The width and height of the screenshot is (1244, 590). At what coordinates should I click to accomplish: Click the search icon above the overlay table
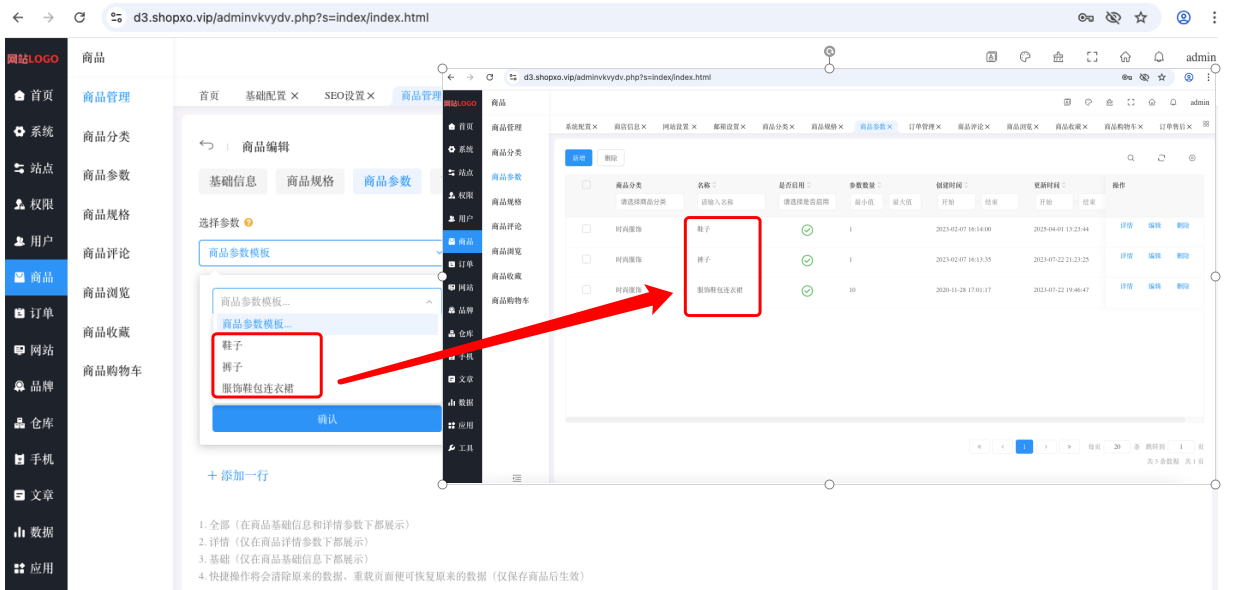pyautogui.click(x=1131, y=158)
